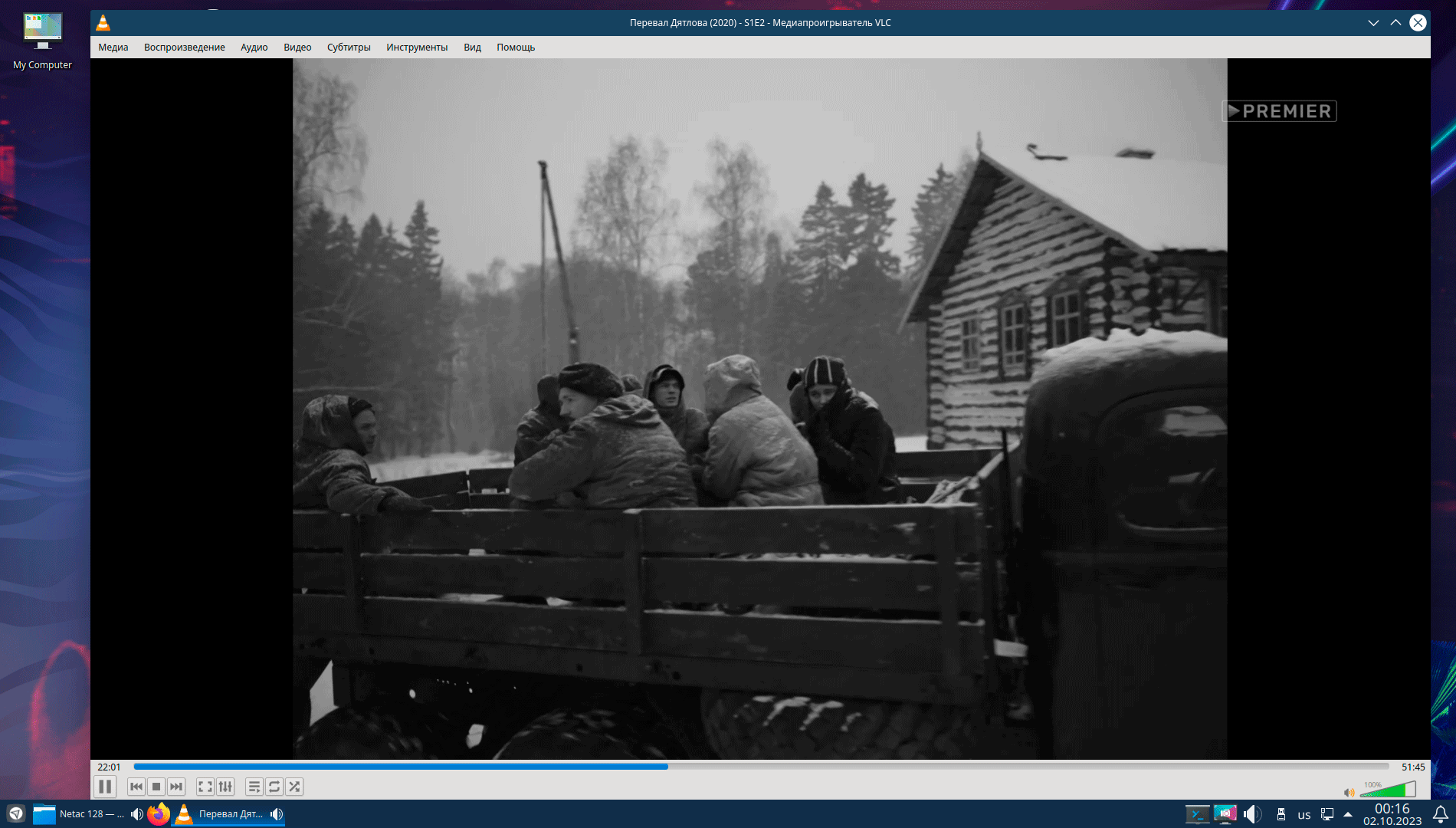
Task: Open the notifications bell
Action: (1441, 814)
